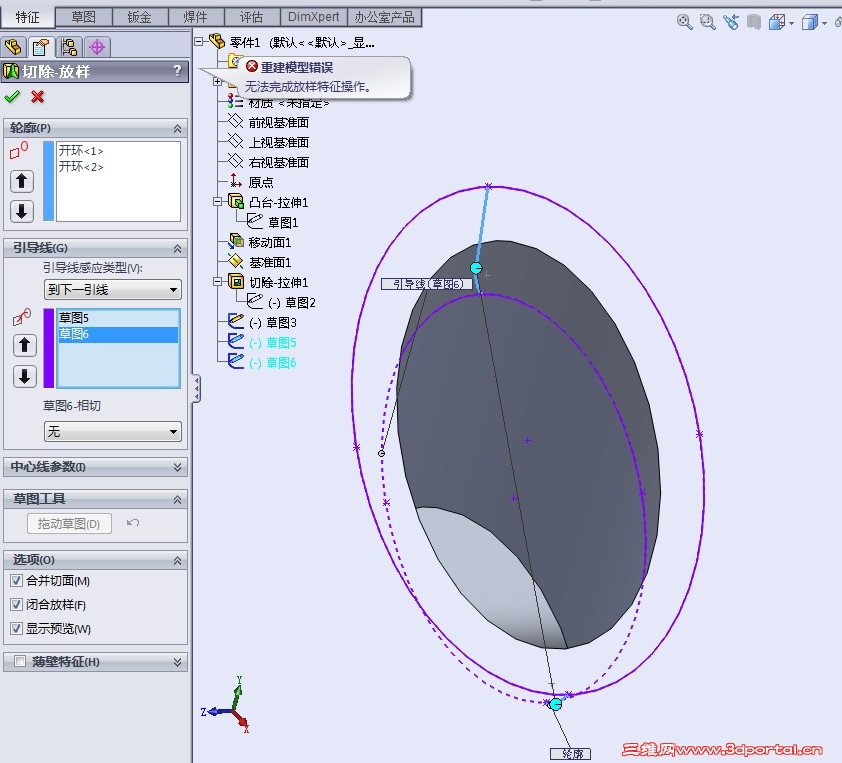This screenshot has height=763, width=842.
Task: Click the Previous View telescope icon
Action: pos(731,21)
